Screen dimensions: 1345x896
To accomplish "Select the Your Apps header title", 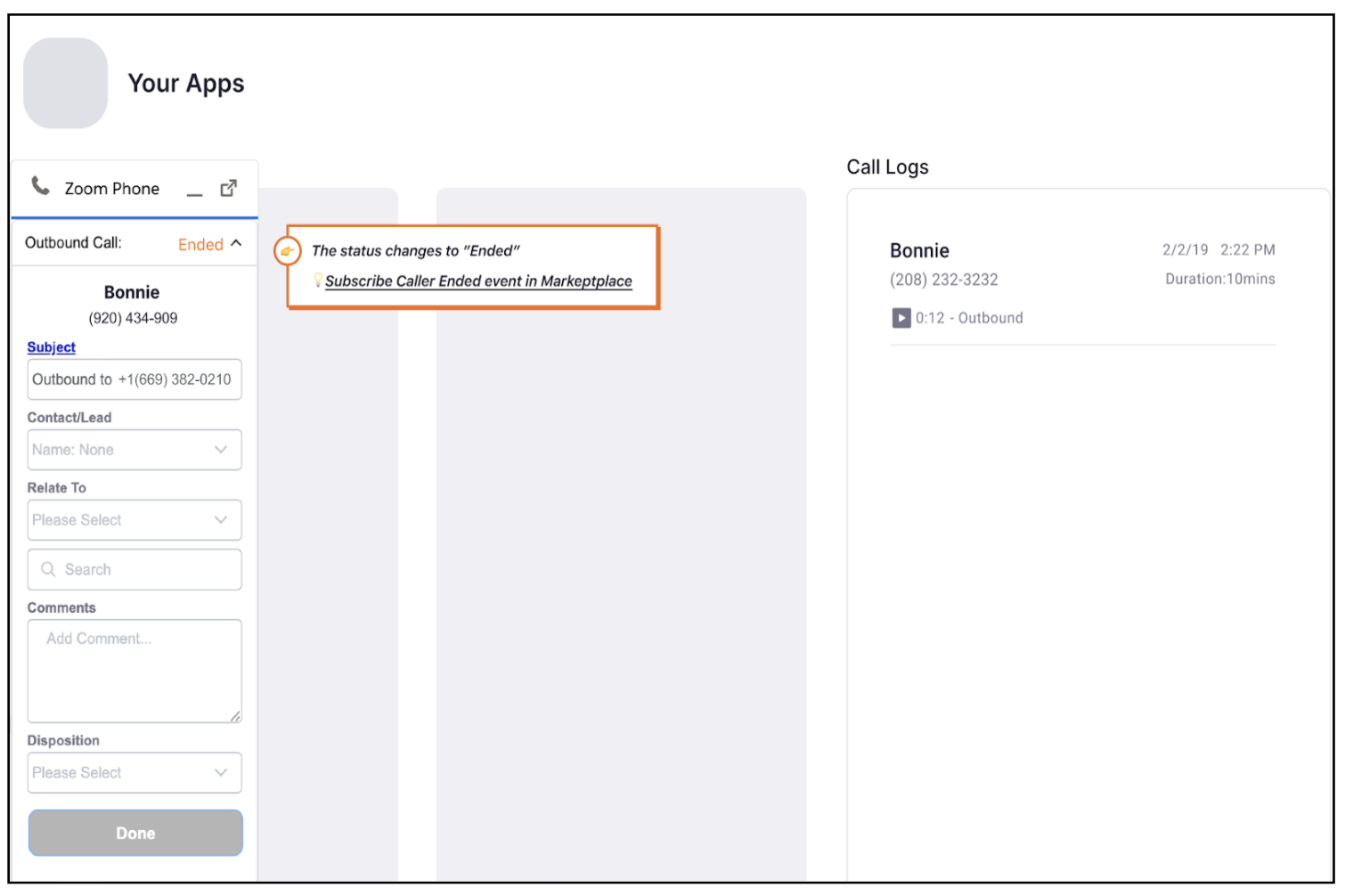I will click(x=186, y=83).
